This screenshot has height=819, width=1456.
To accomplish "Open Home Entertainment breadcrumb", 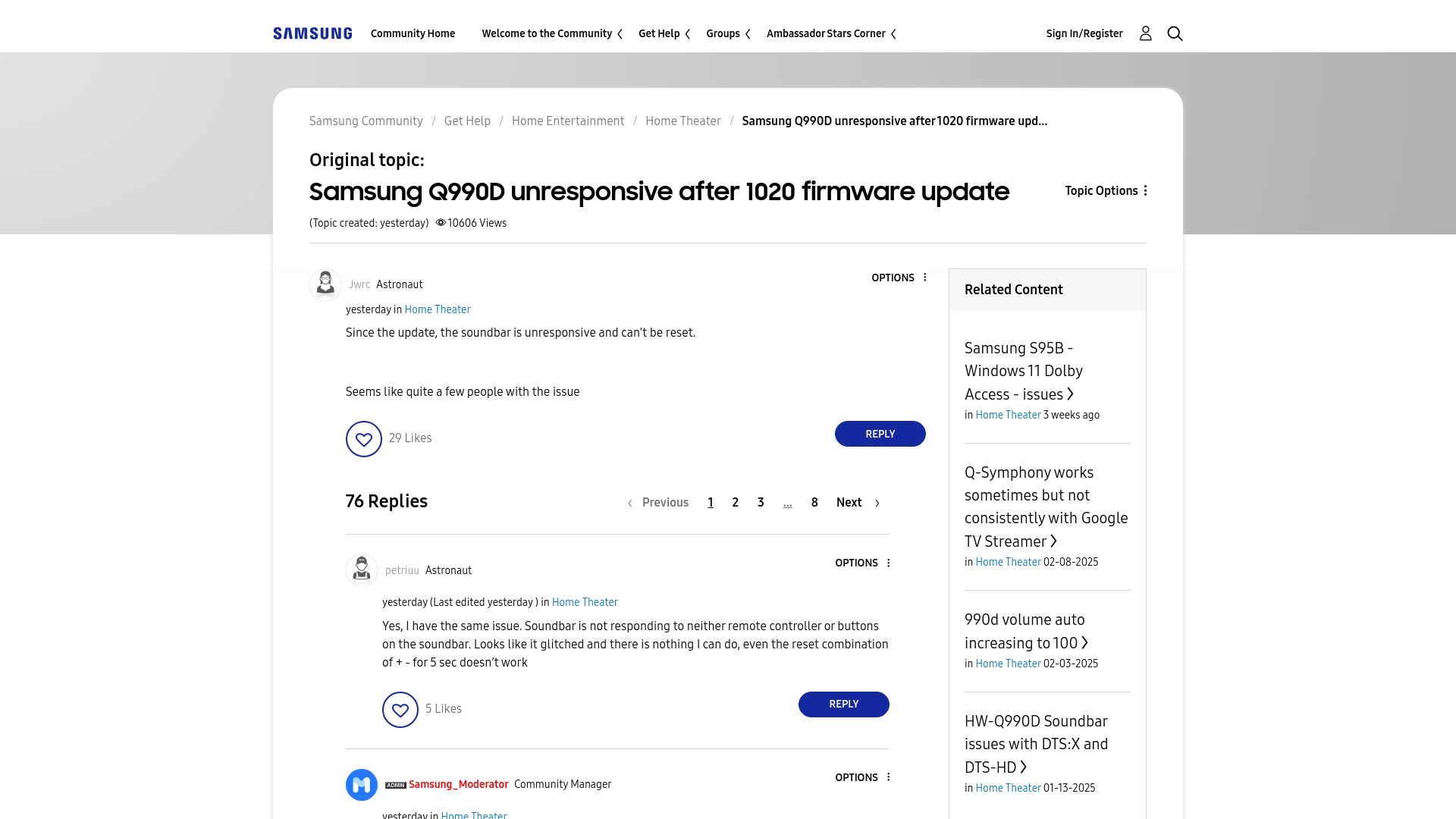I will tap(568, 121).
